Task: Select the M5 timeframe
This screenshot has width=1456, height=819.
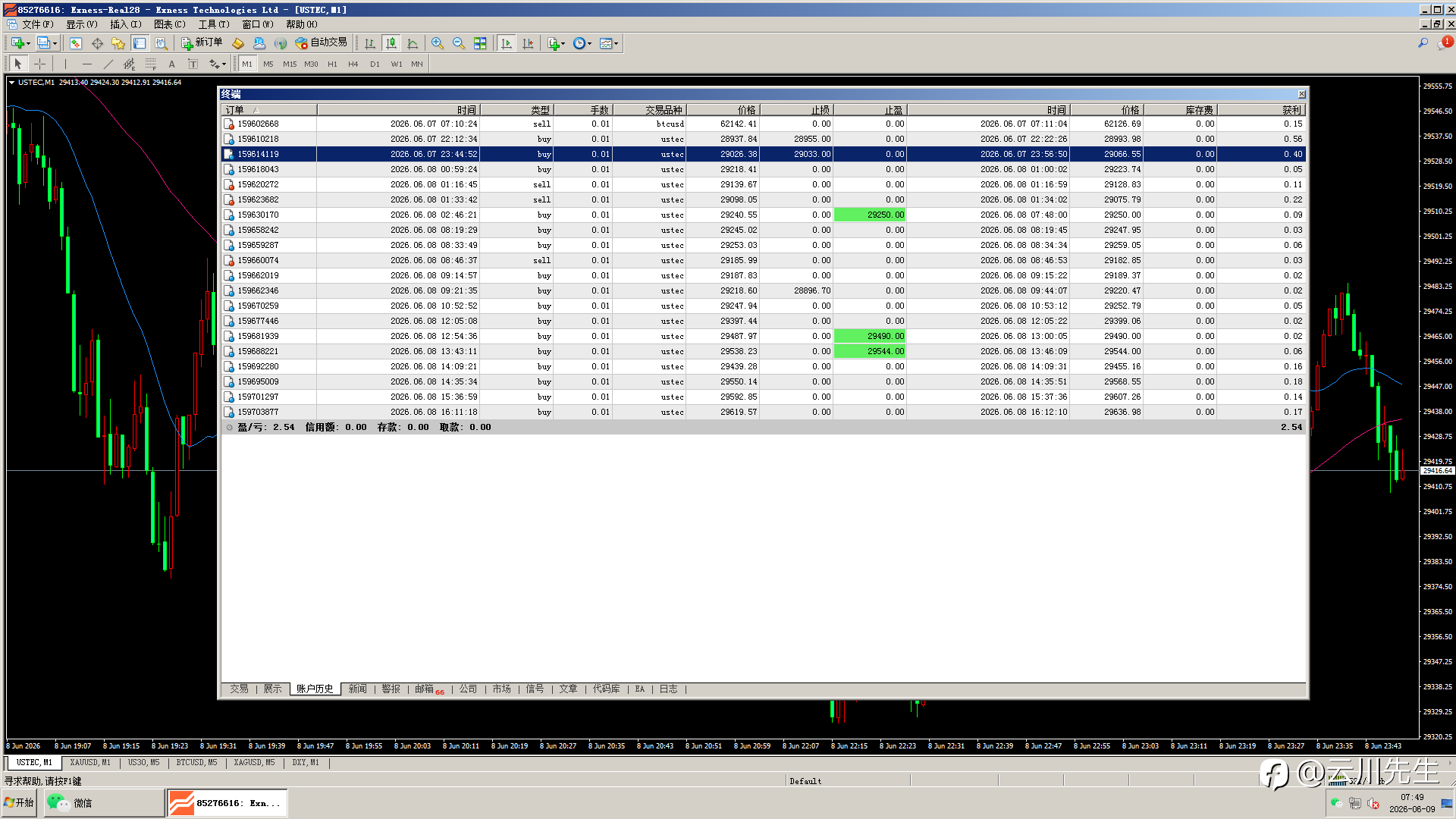Action: click(268, 64)
